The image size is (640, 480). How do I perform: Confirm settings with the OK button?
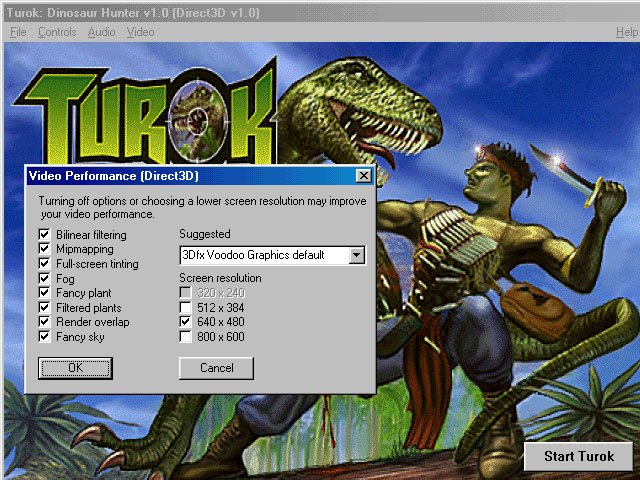[76, 368]
